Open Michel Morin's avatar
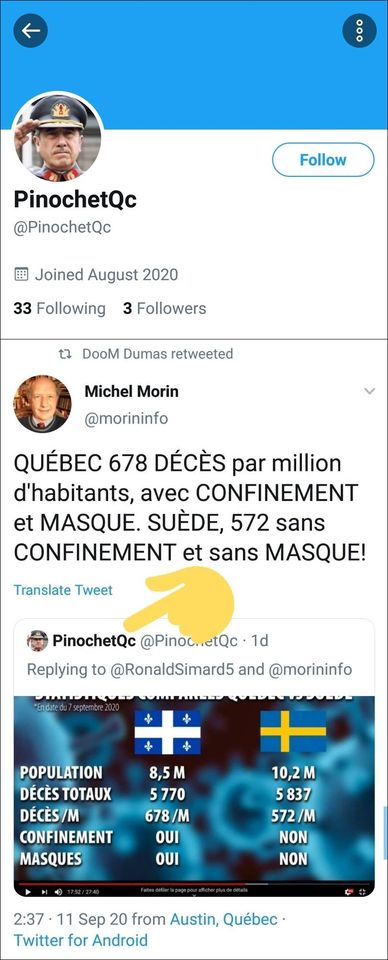The width and height of the screenshot is (388, 960). pos(42,404)
